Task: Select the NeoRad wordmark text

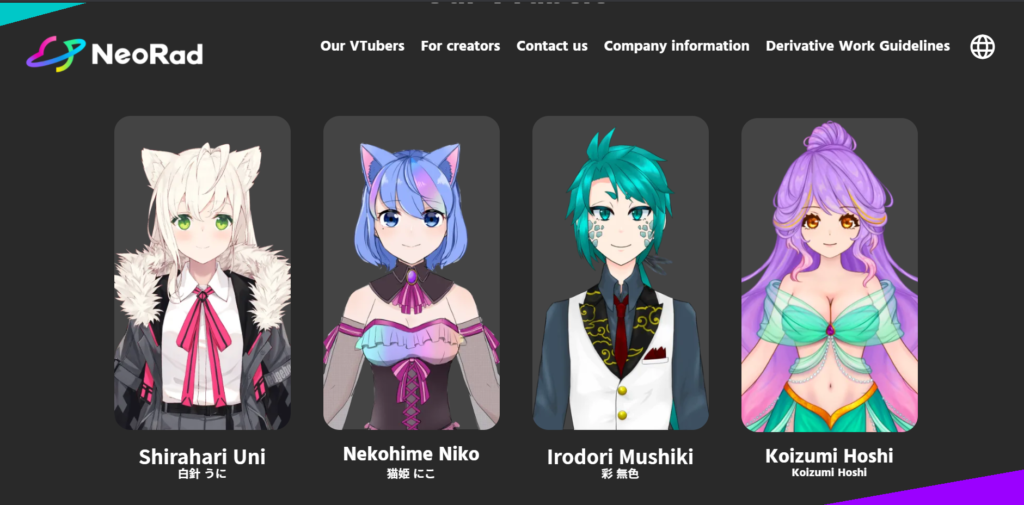Action: pos(147,54)
